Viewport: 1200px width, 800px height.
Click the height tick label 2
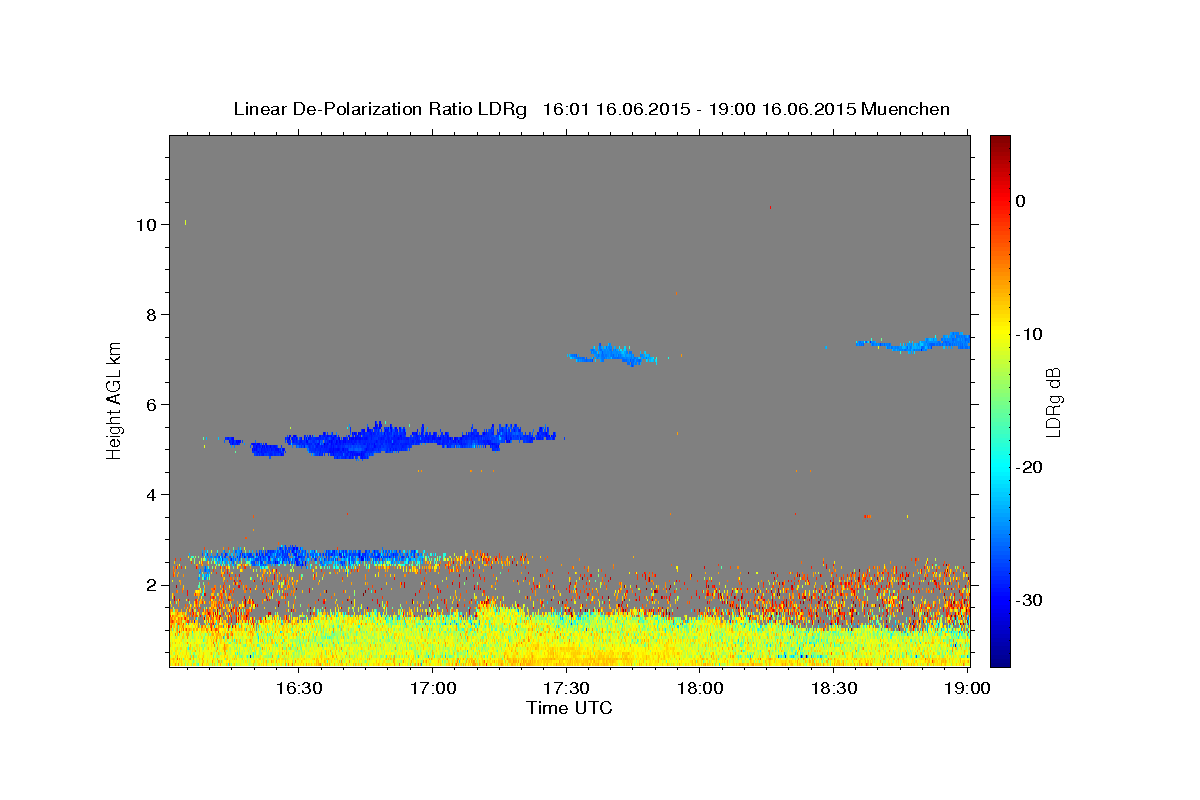coord(152,585)
